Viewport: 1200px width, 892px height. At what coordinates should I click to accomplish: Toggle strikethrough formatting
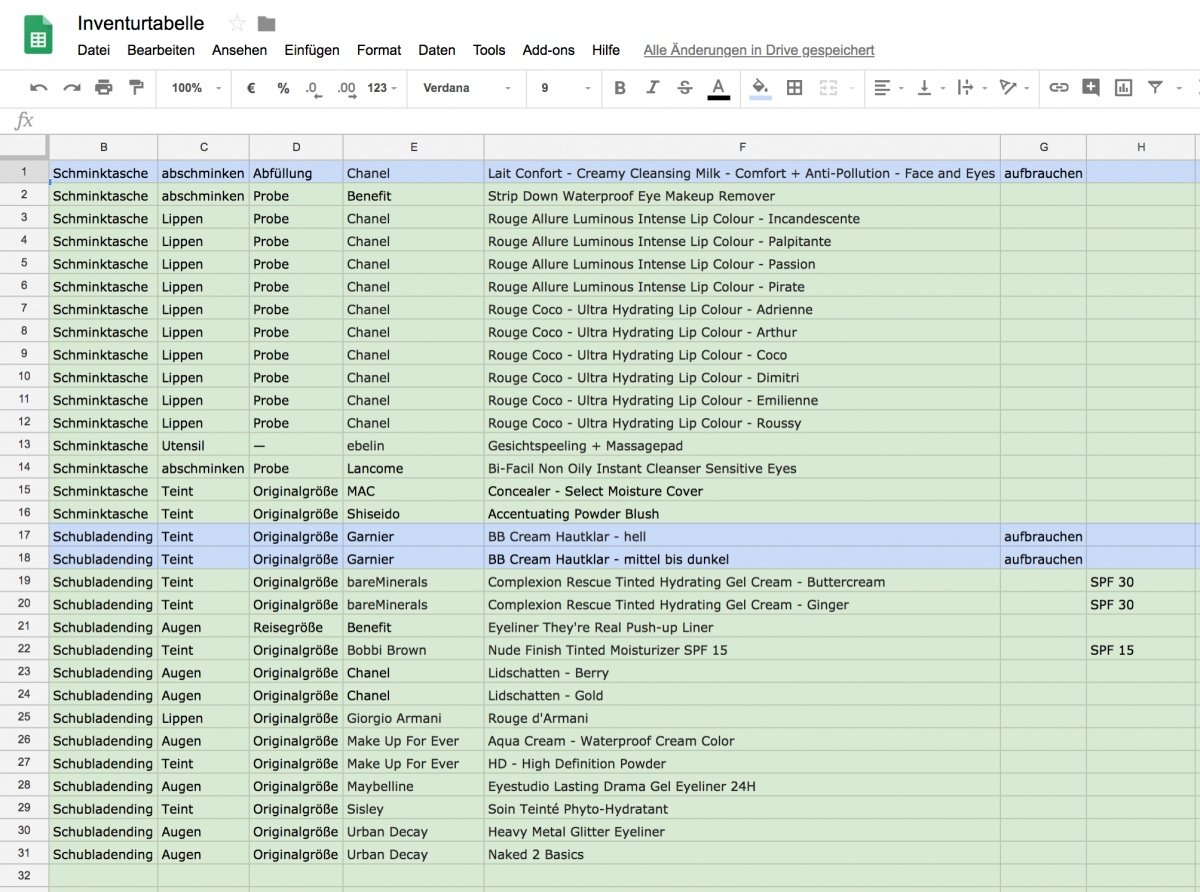(685, 88)
